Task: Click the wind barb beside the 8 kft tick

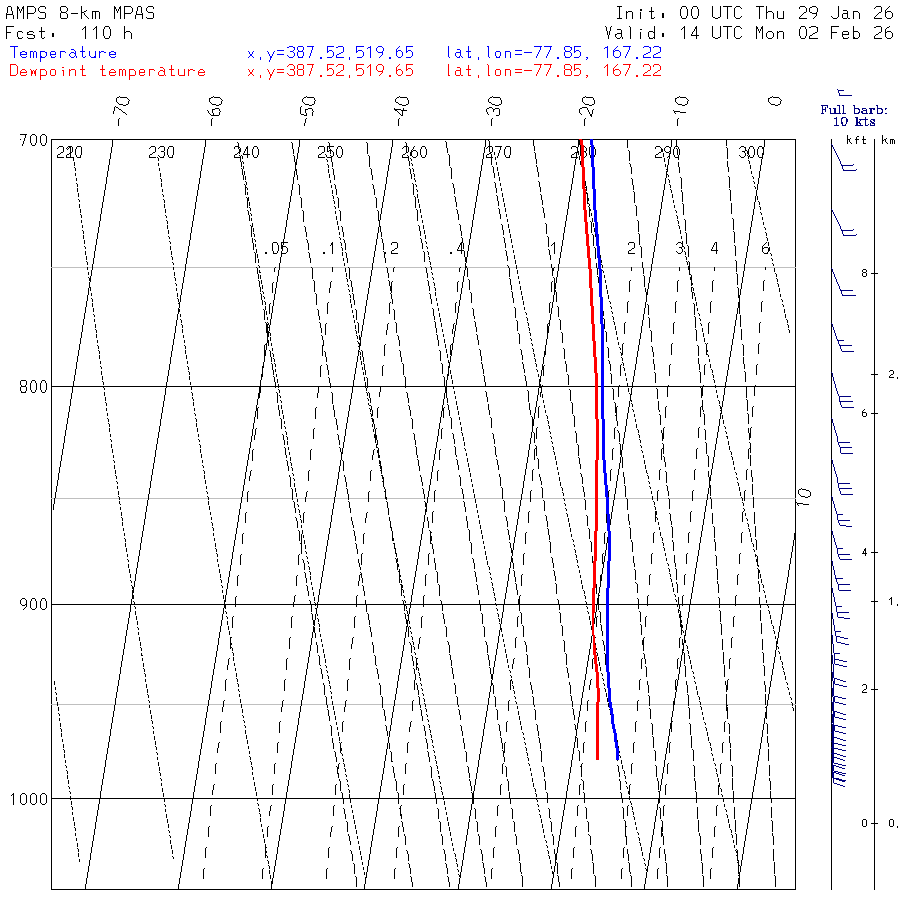Action: click(843, 282)
